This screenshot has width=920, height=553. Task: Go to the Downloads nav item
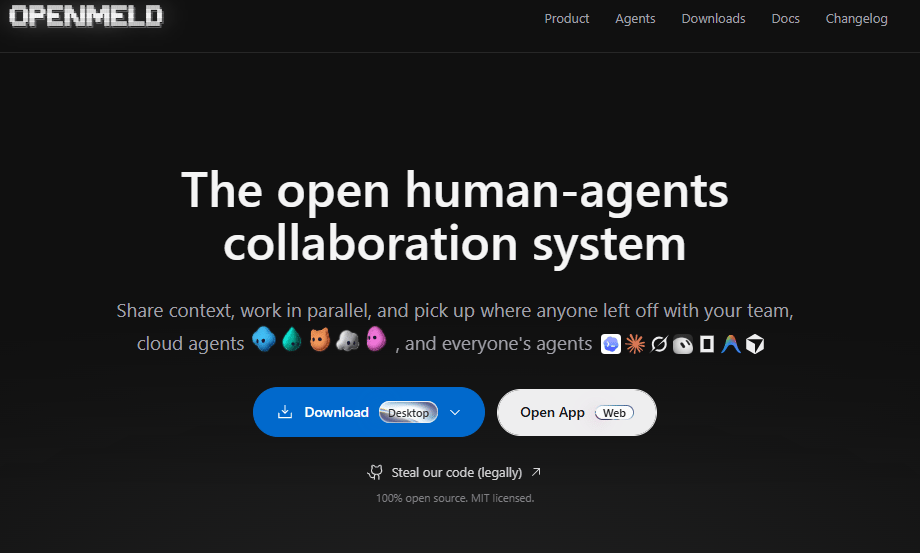click(713, 19)
